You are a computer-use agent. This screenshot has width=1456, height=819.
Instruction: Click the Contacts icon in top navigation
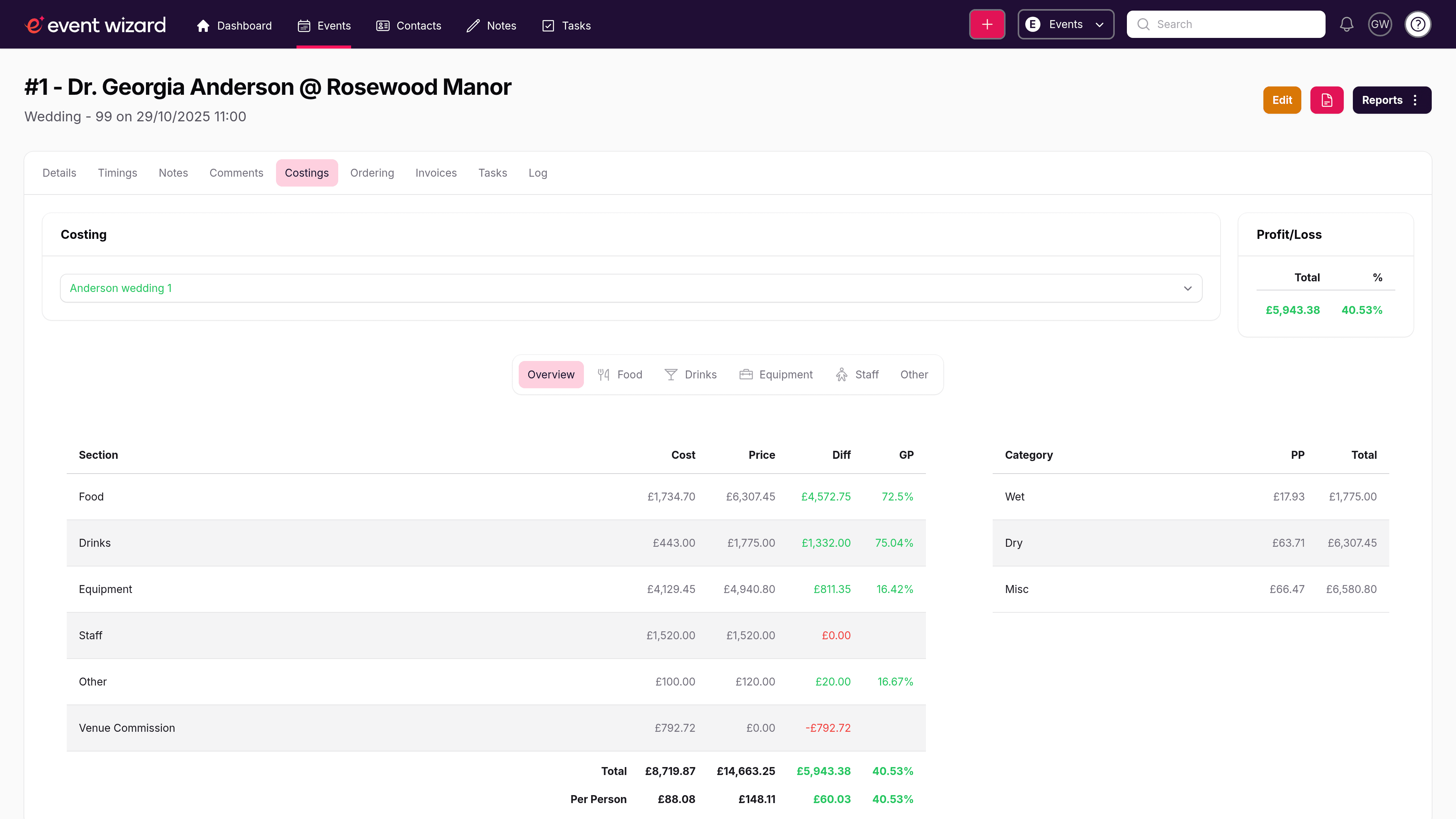383,25
